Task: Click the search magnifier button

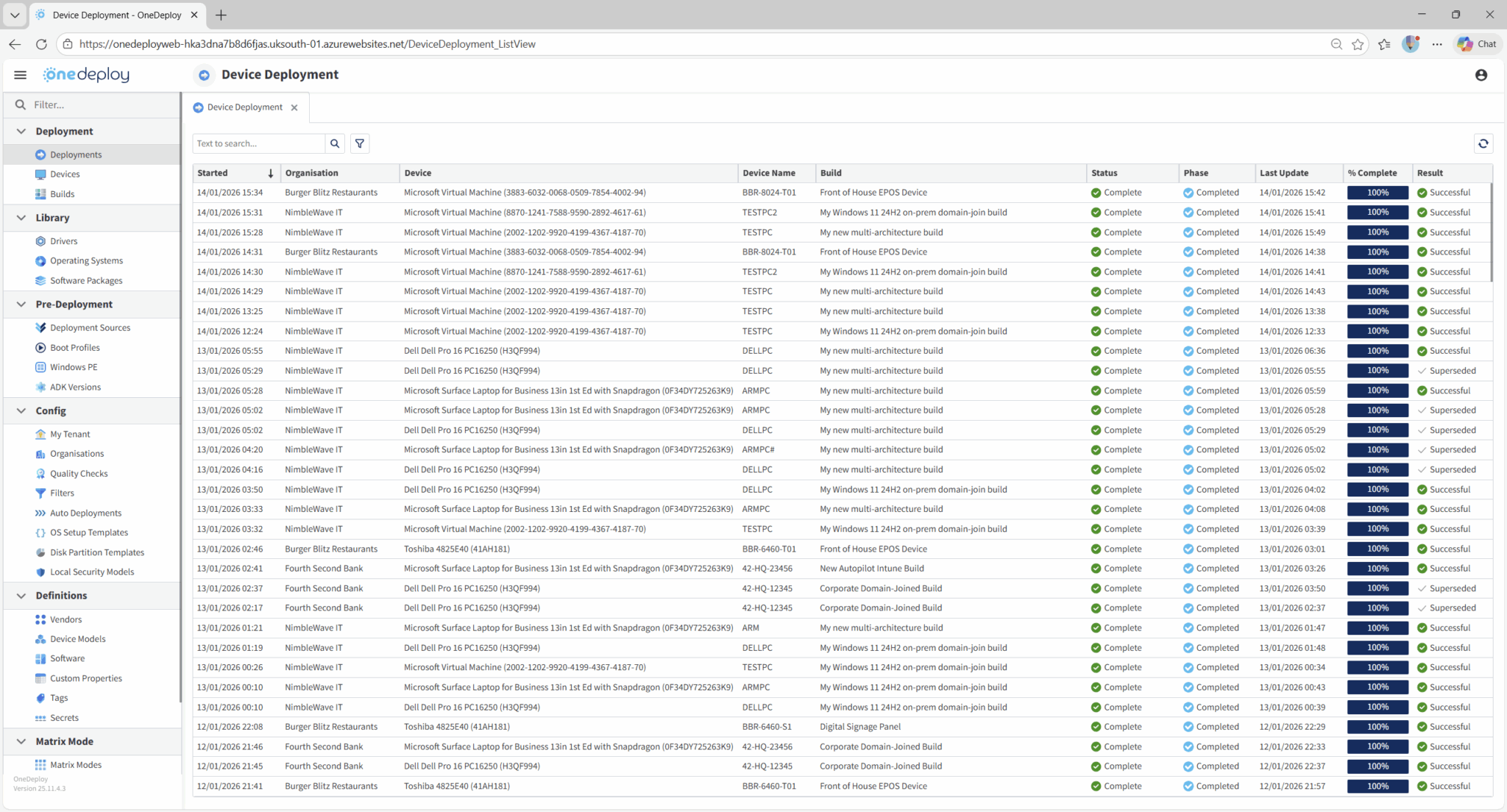Action: 335,143
